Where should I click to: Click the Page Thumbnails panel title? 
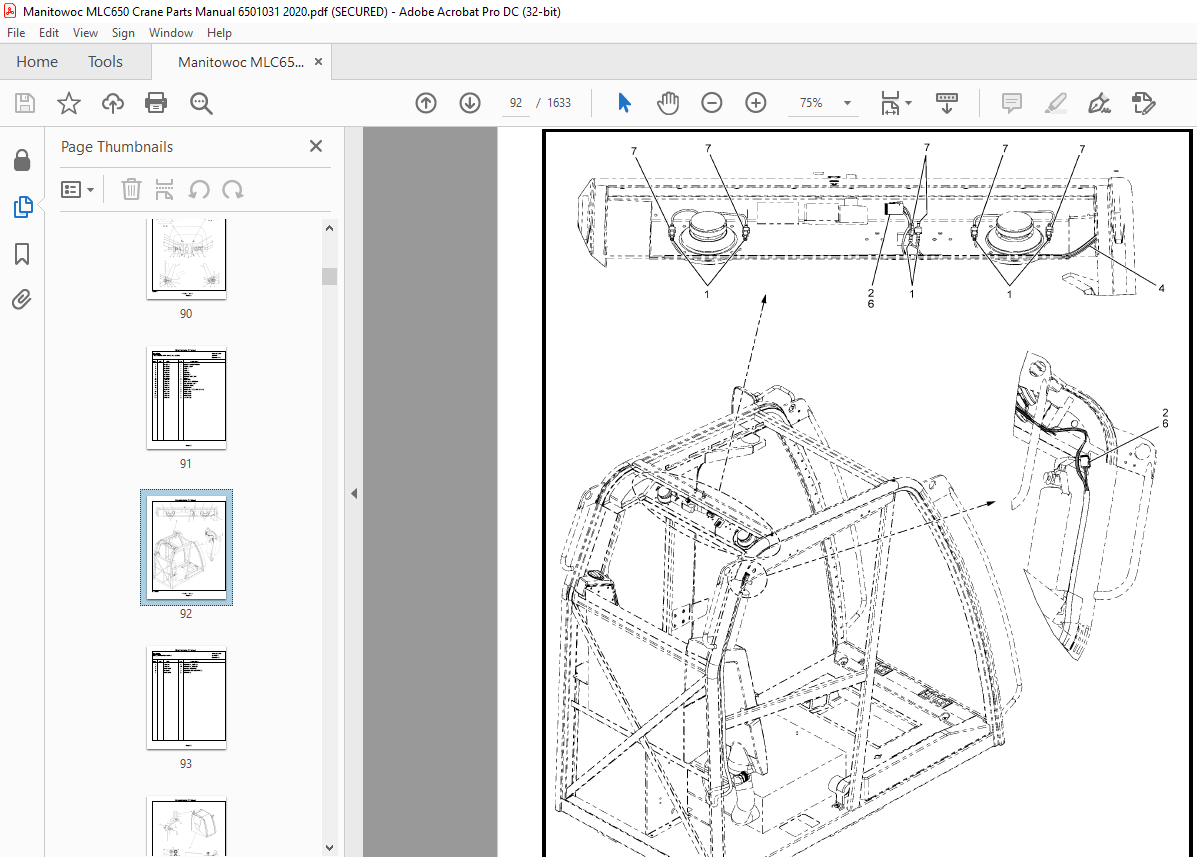tap(117, 147)
